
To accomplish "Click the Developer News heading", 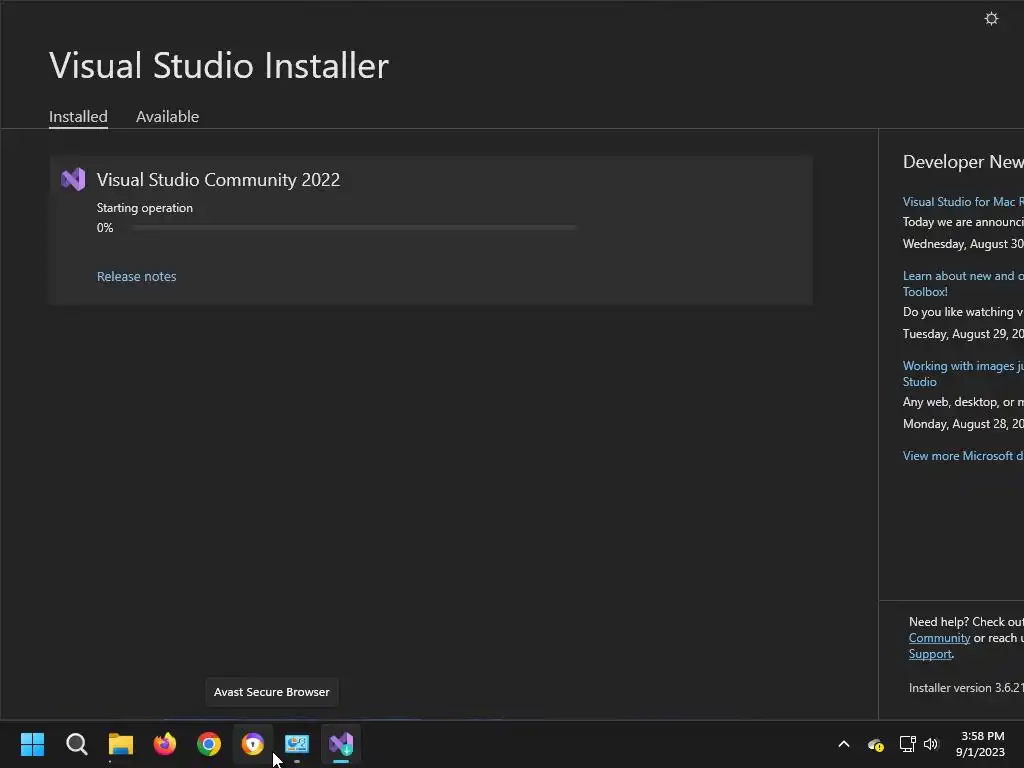I will click(x=963, y=162).
